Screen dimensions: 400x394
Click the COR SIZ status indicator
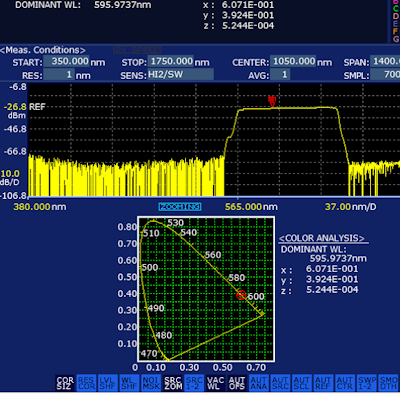click(65, 383)
